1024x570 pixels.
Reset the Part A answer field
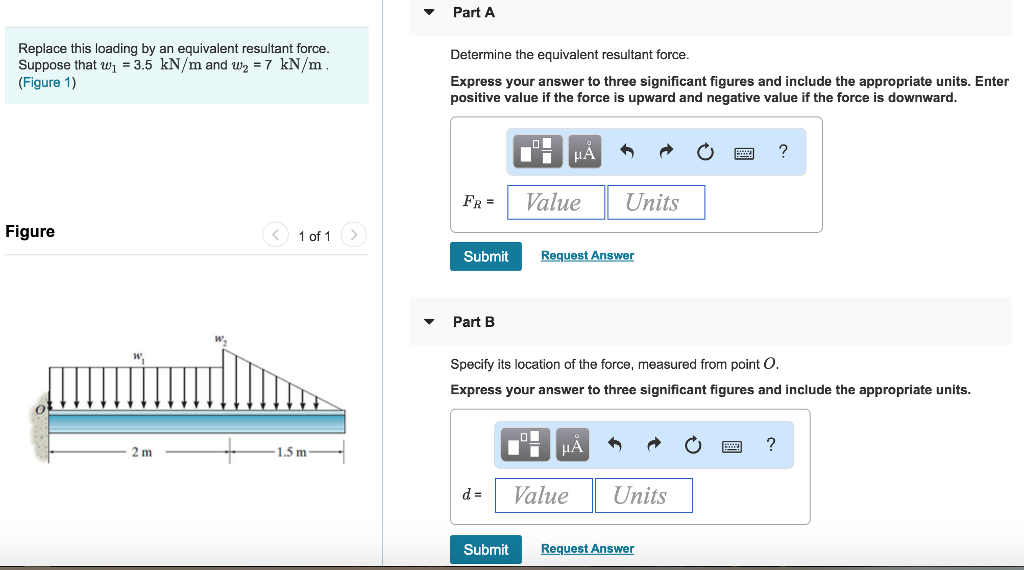coord(705,152)
